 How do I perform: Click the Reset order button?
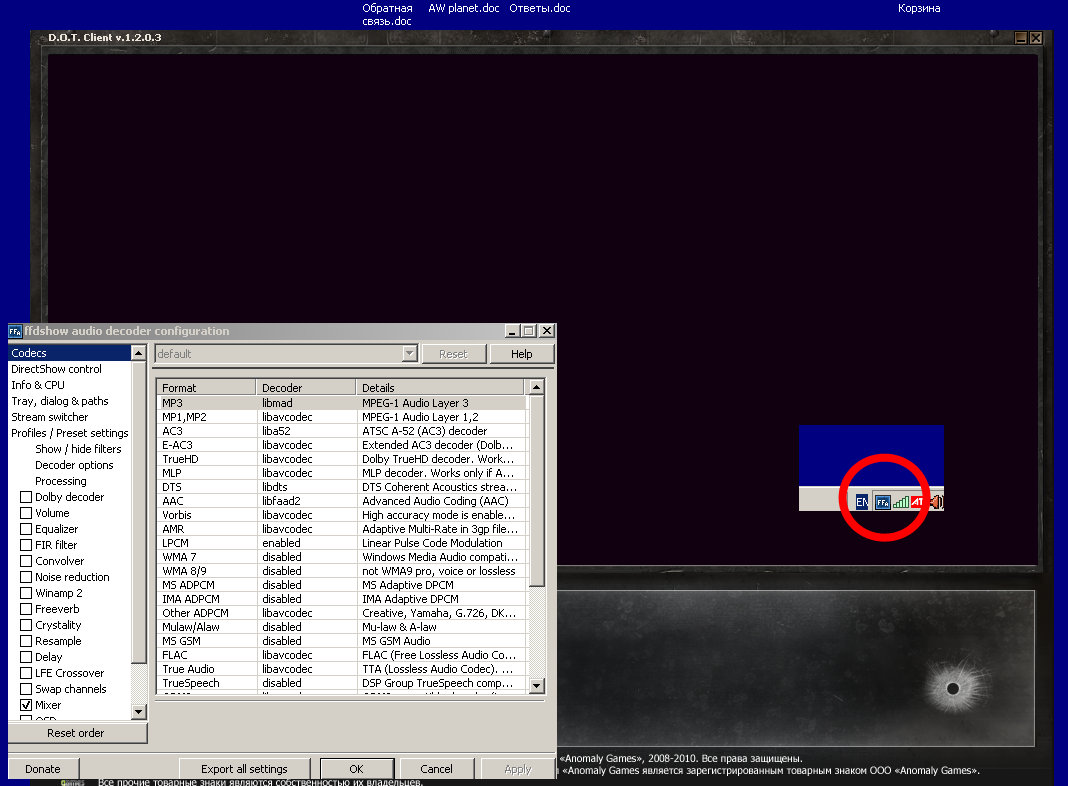point(77,733)
